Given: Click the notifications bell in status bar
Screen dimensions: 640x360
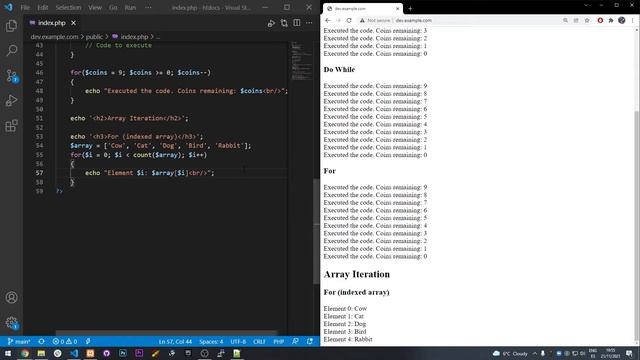Looking at the screenshot, I should (x=310, y=341).
